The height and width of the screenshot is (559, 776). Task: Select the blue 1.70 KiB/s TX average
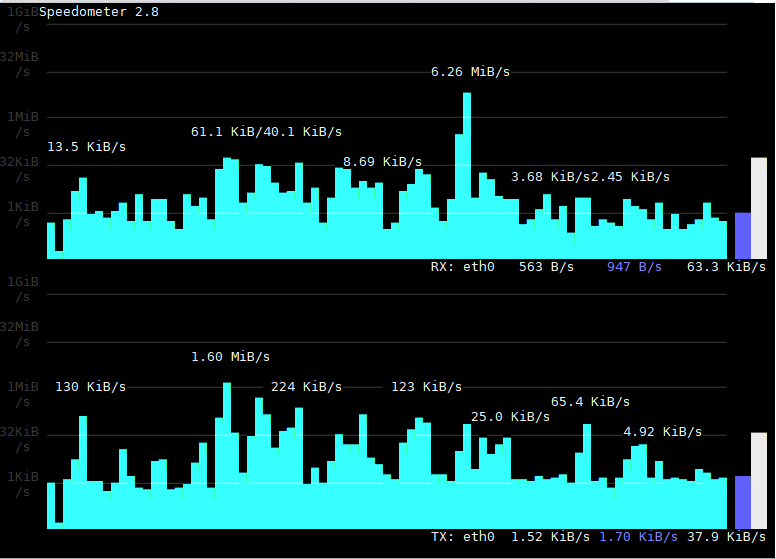[x=638, y=537]
